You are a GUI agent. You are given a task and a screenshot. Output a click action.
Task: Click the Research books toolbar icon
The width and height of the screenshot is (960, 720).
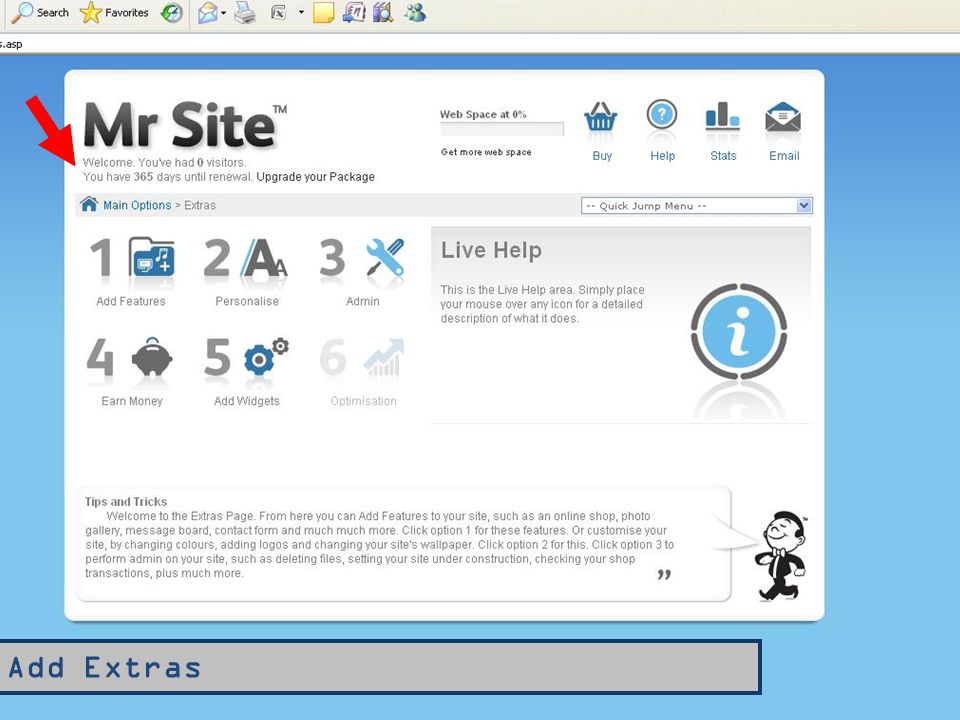(383, 12)
